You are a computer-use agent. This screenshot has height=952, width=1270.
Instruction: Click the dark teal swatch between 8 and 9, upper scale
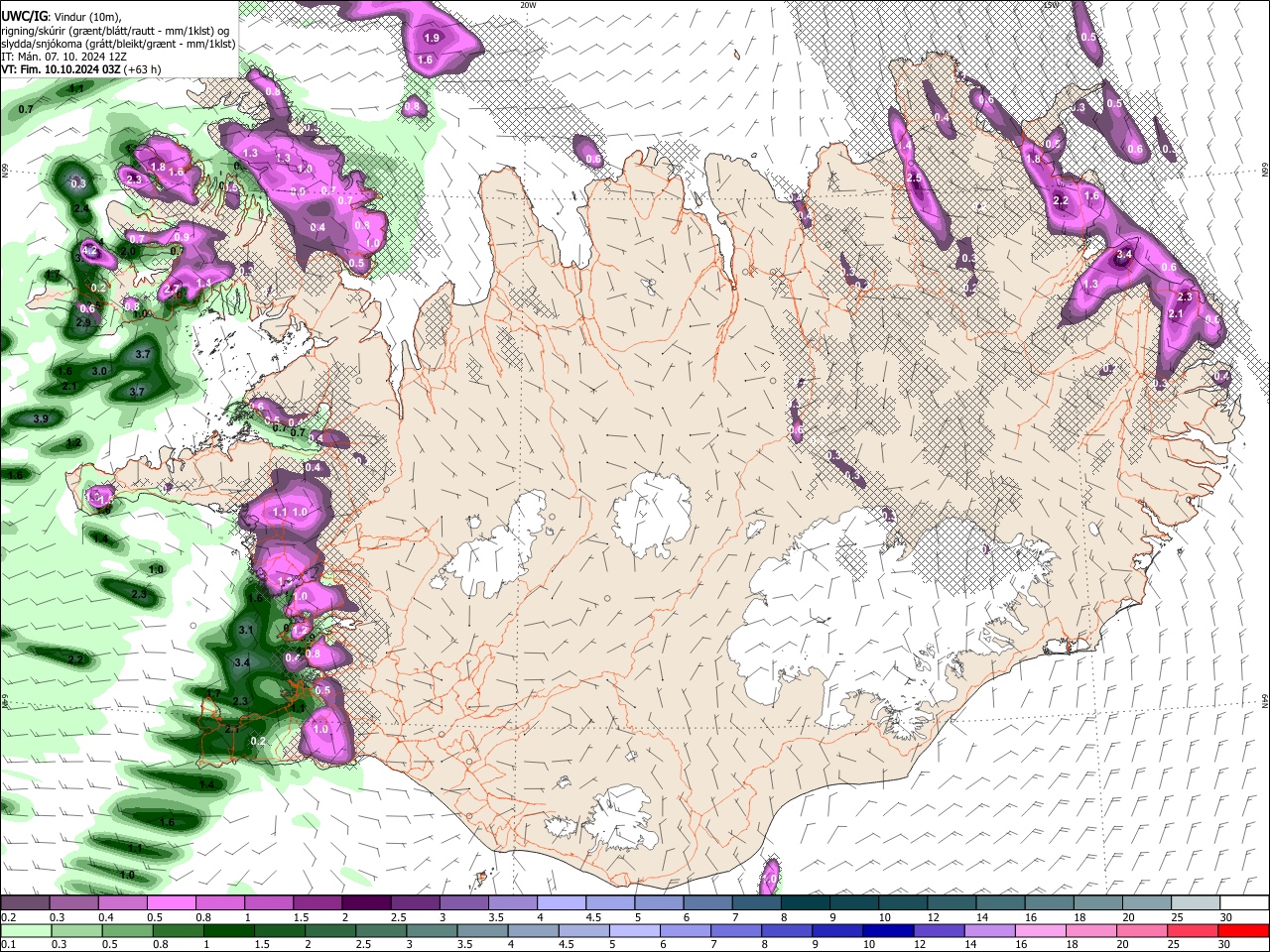tap(805, 903)
